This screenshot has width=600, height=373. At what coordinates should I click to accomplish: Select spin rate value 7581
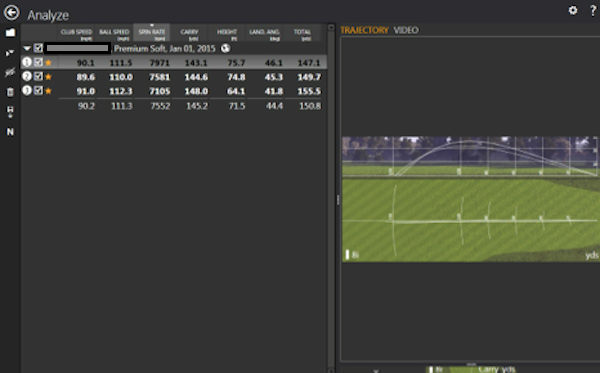coord(160,77)
